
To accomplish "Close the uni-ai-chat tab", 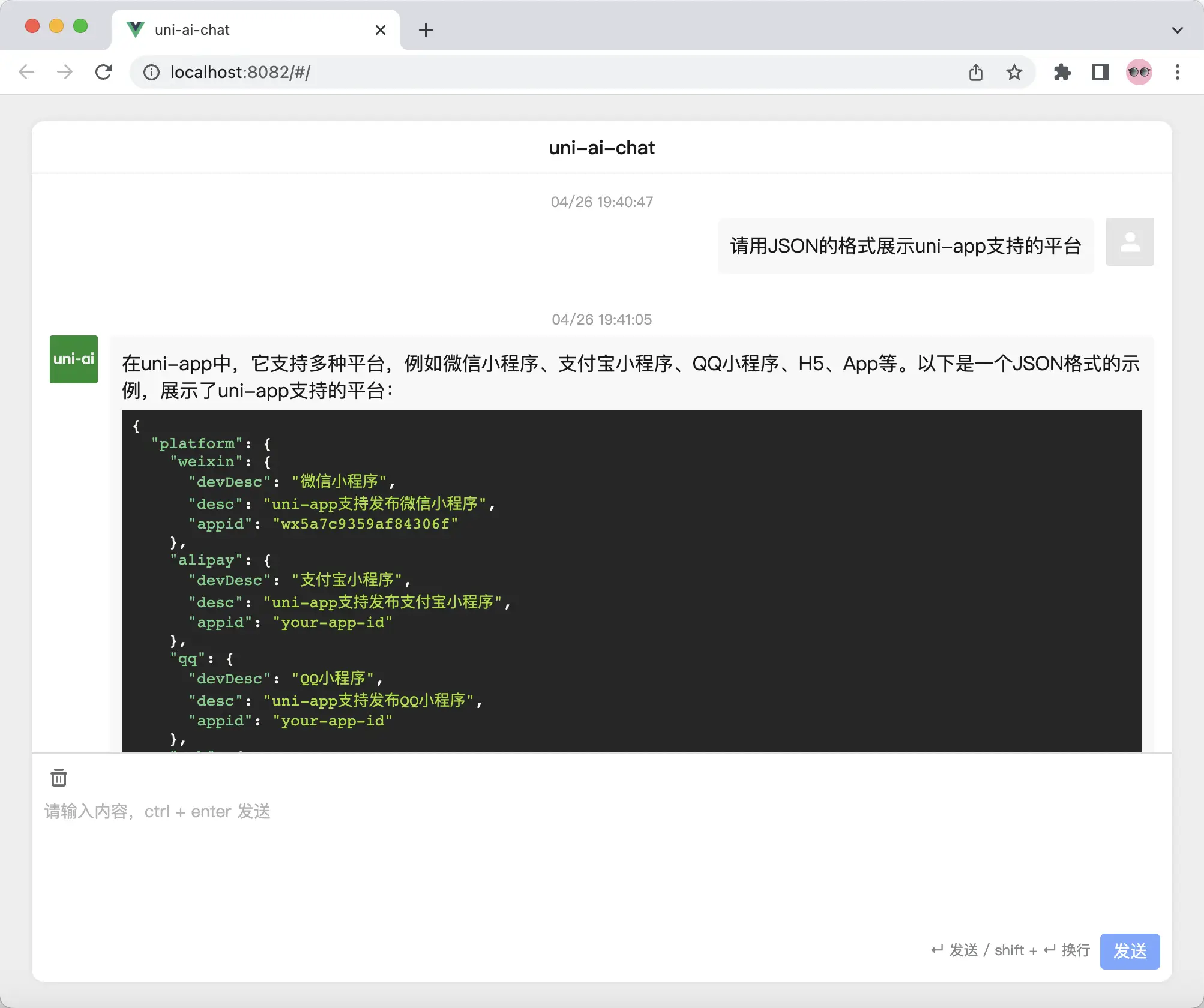I will click(381, 30).
